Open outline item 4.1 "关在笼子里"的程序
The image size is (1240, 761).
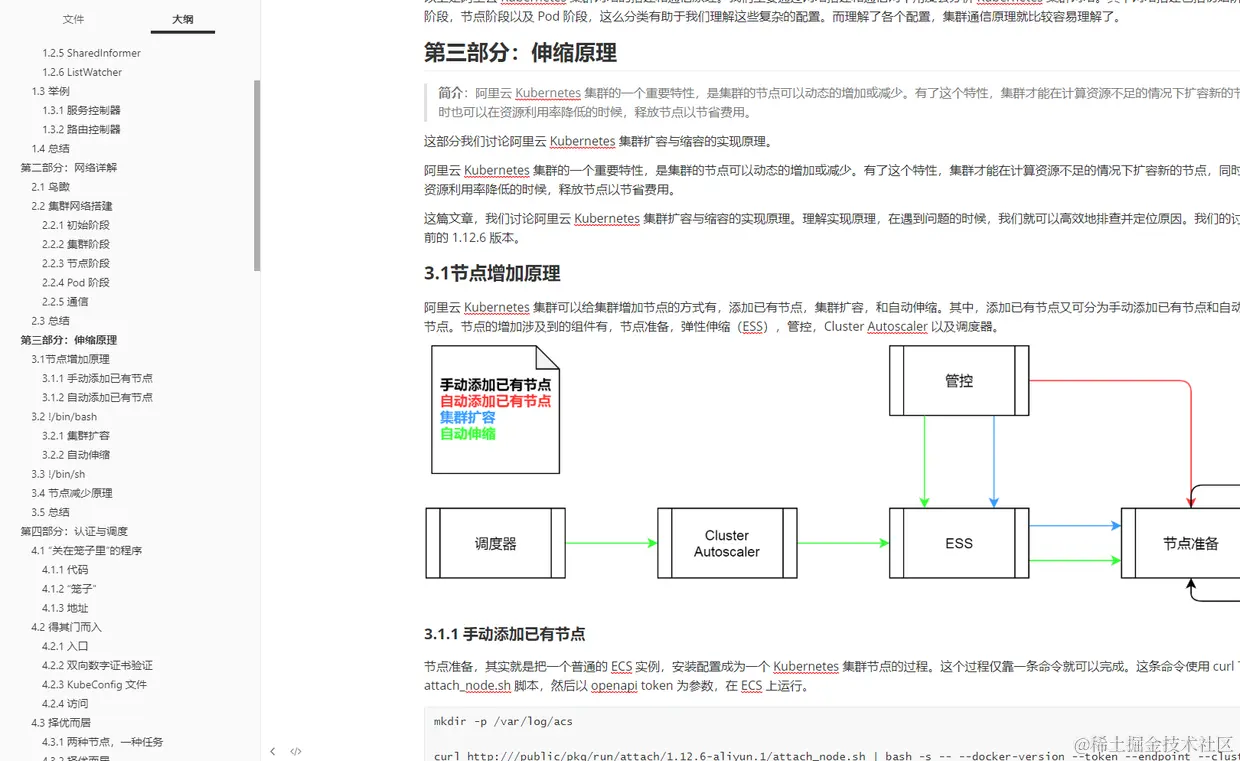pos(86,550)
